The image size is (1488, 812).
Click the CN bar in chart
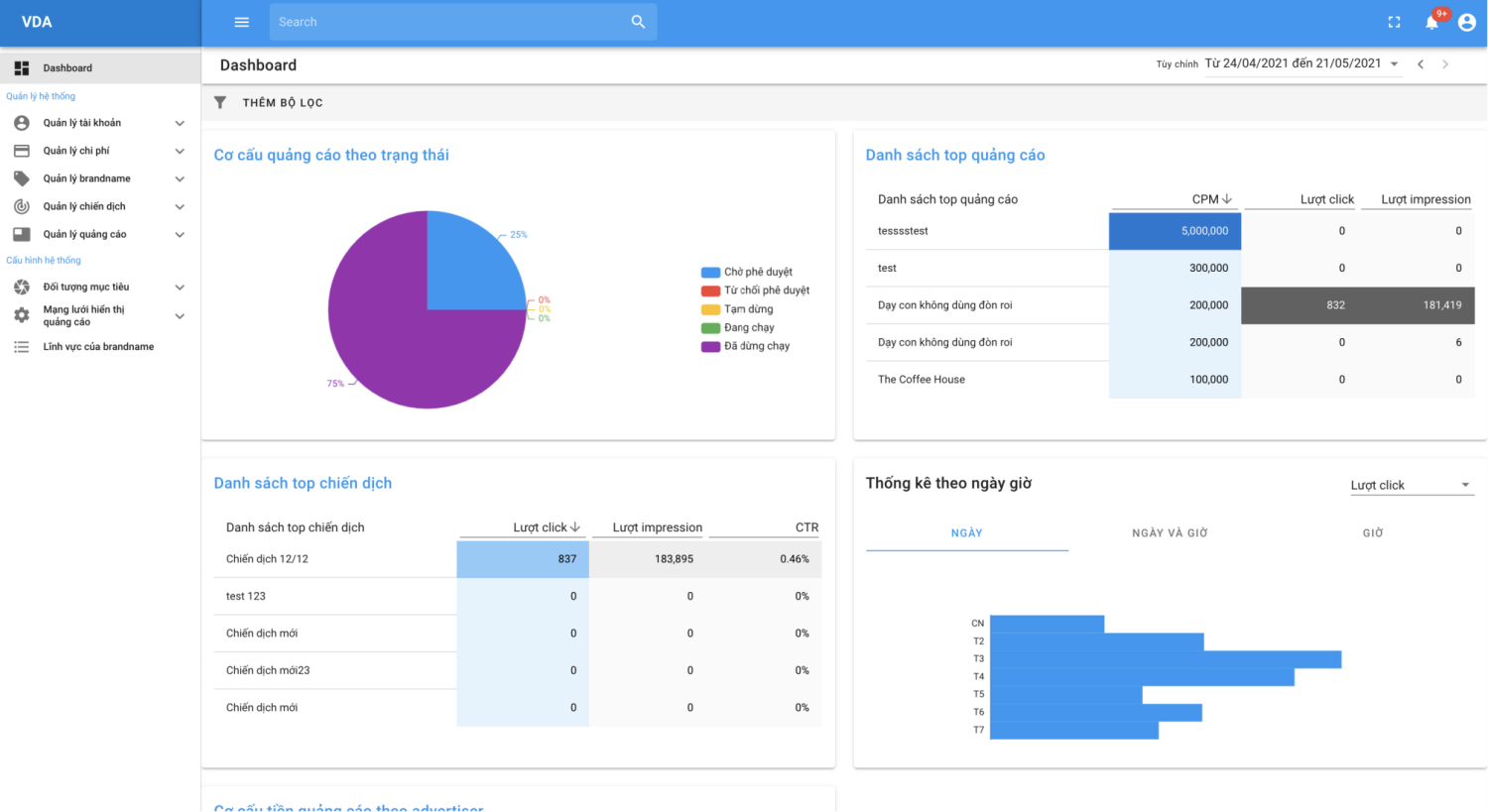pyautogui.click(x=1047, y=624)
